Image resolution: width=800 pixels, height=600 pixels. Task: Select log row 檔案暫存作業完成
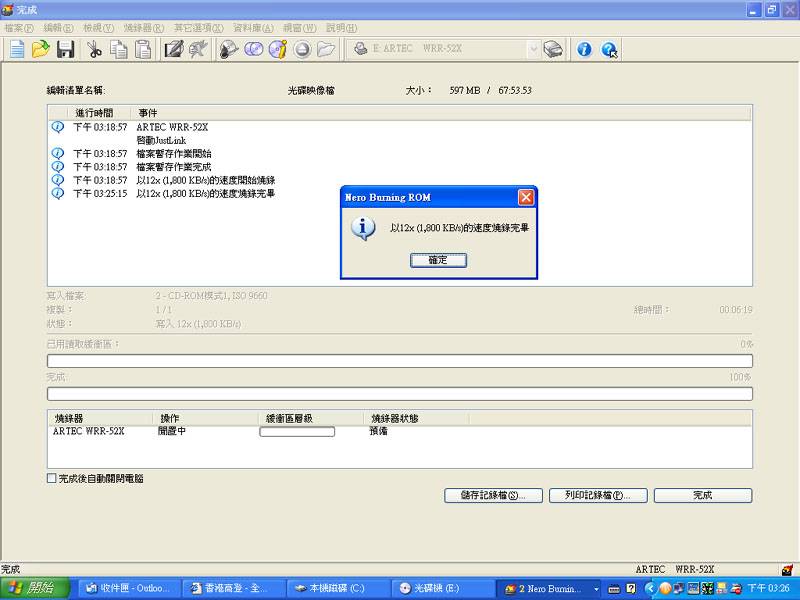[173, 167]
